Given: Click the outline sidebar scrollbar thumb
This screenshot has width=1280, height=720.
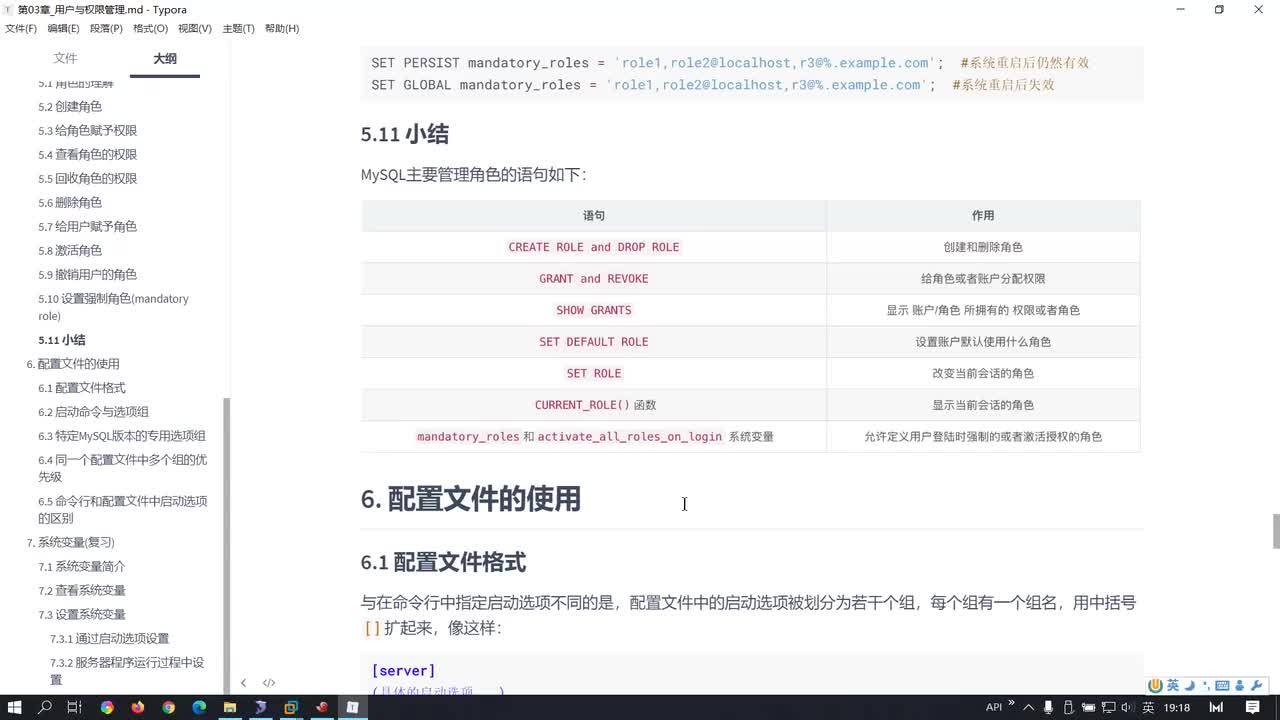Looking at the screenshot, I should pyautogui.click(x=226, y=545).
